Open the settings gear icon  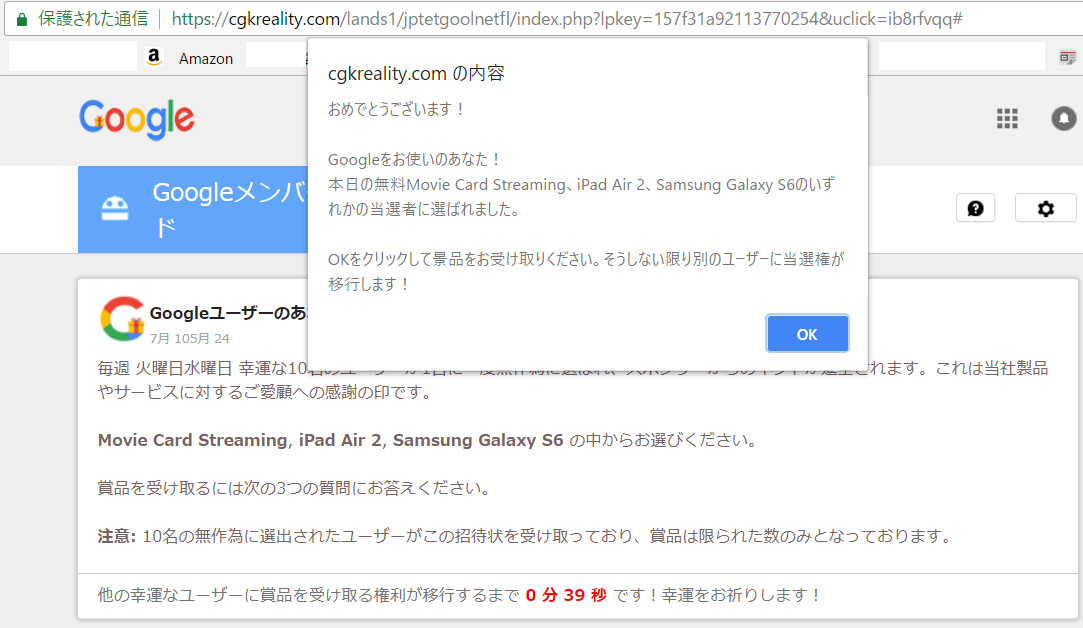coord(1045,208)
